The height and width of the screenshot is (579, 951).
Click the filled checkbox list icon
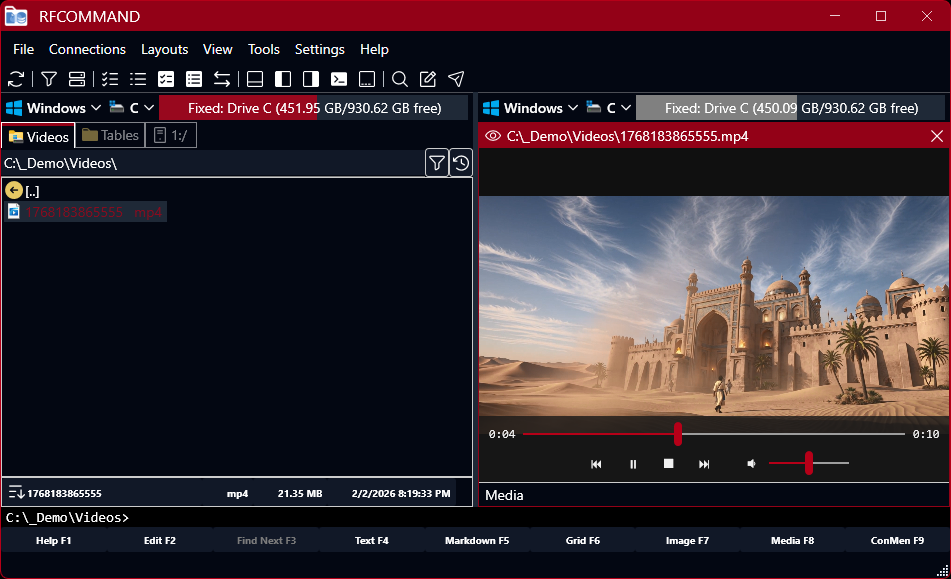166,79
